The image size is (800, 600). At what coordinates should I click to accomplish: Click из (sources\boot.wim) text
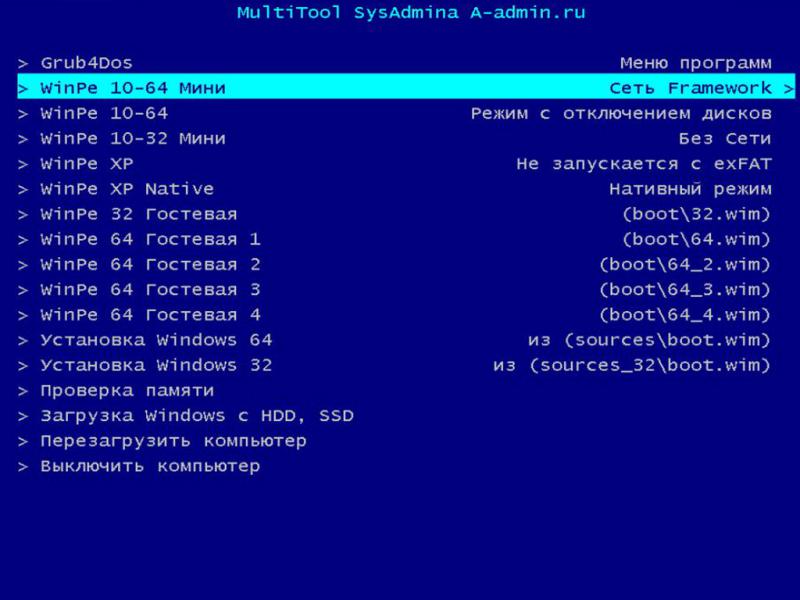point(649,340)
